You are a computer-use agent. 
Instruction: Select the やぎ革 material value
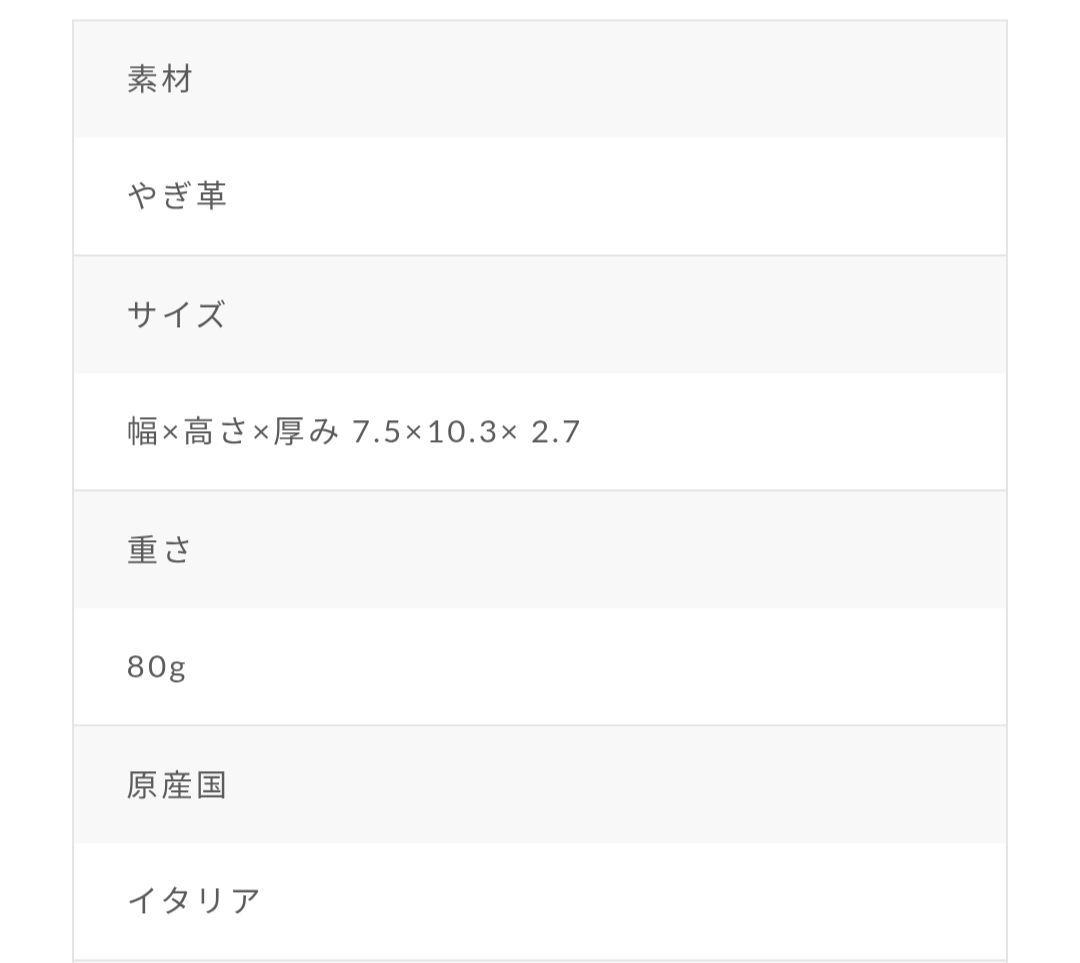pos(177,196)
